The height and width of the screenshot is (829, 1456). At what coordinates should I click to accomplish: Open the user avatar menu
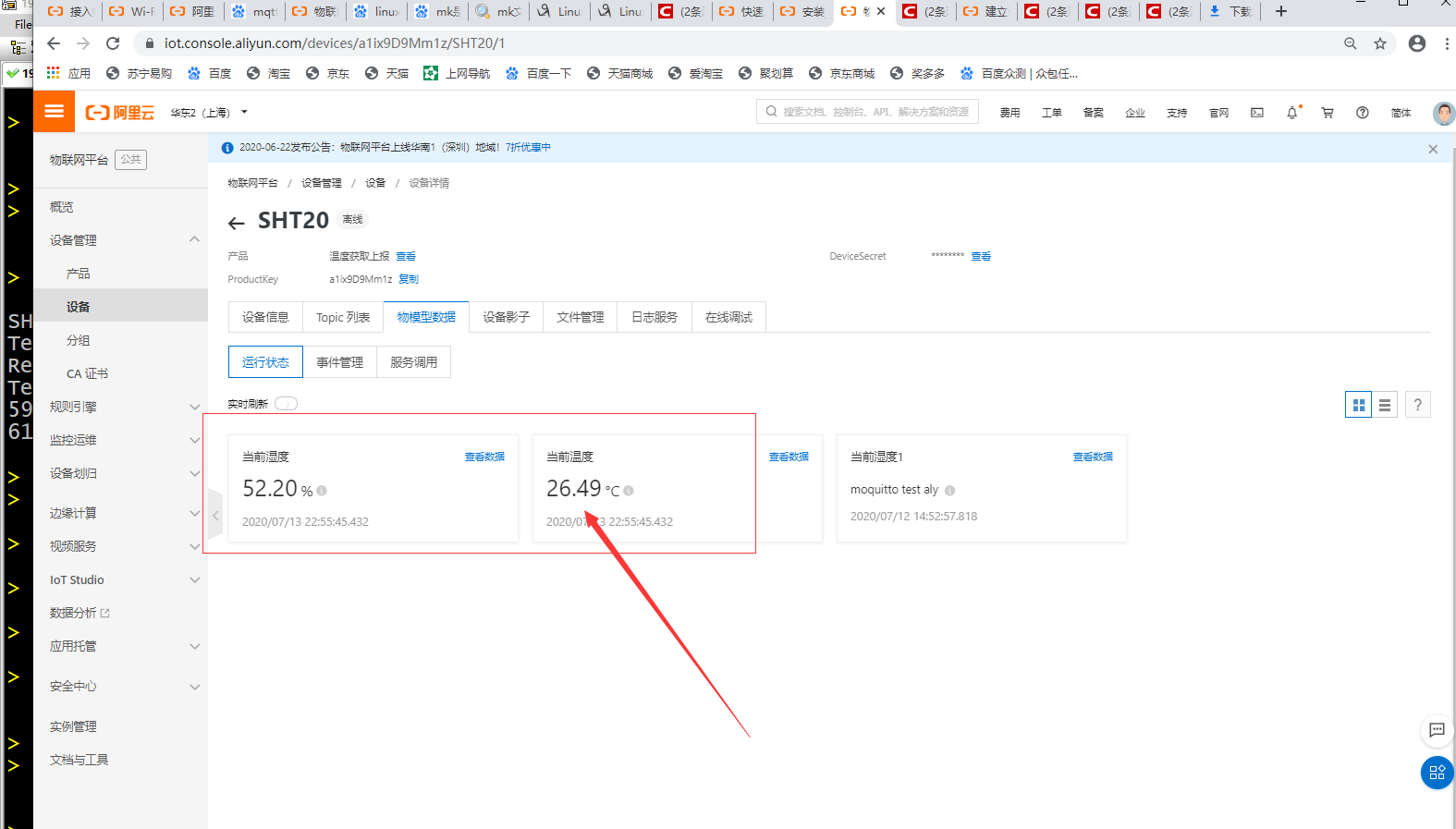point(1443,113)
